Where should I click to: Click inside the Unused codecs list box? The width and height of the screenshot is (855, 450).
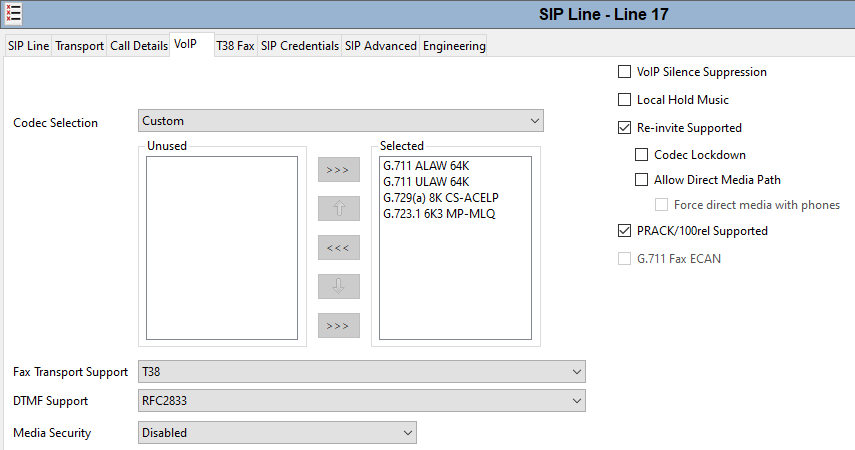(222, 248)
